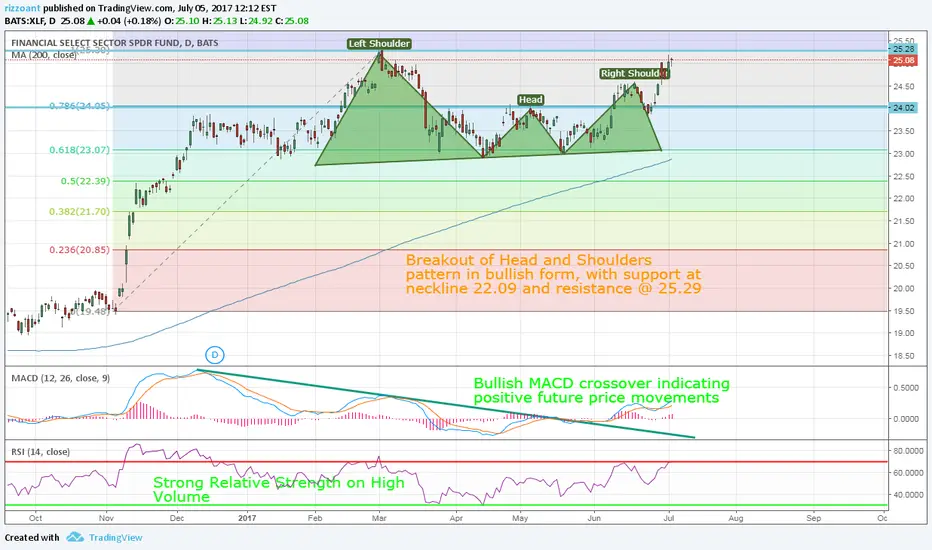Click the MACD (12, 26, close, 9) label

pyautogui.click(x=61, y=378)
